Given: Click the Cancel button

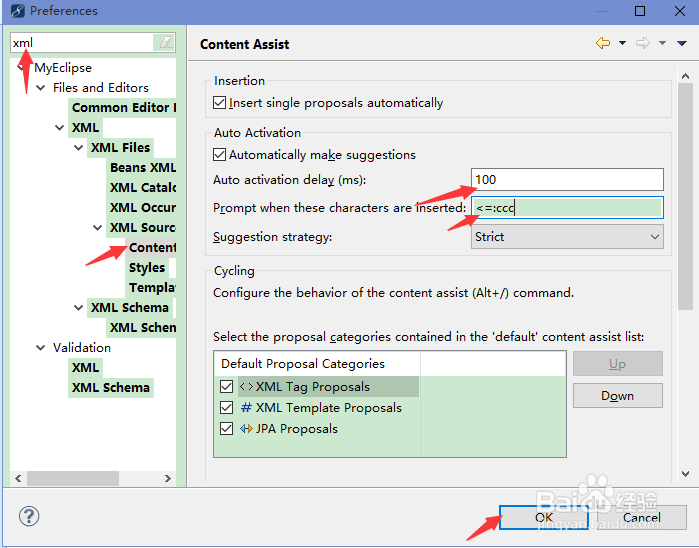Looking at the screenshot, I should click(641, 517).
